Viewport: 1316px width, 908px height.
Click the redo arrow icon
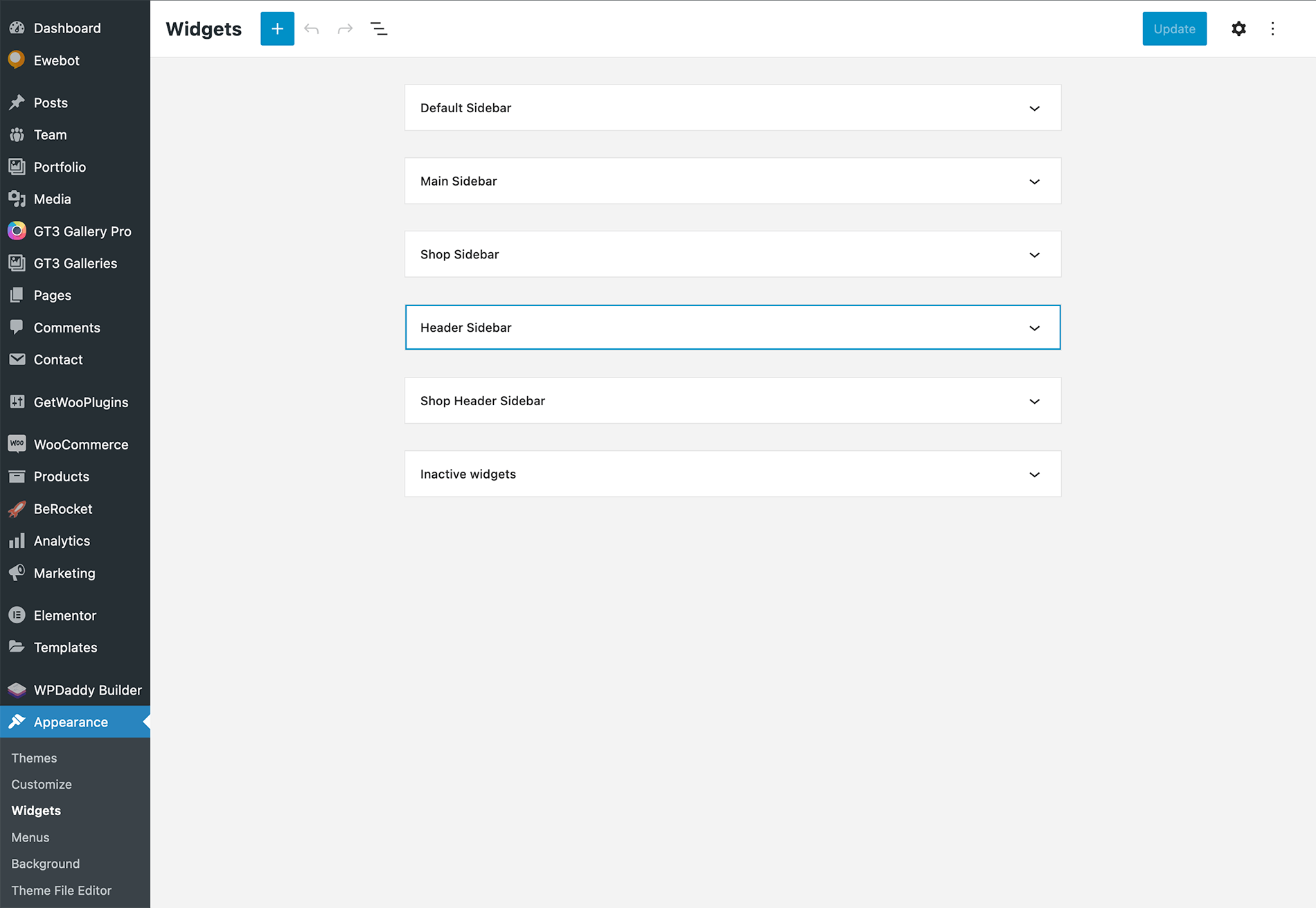click(345, 28)
